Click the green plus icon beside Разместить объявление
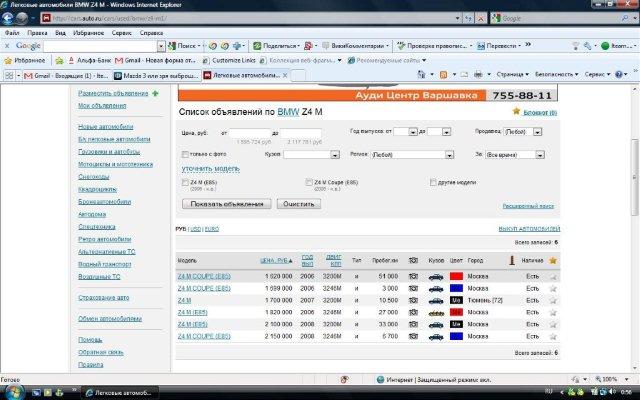Image resolution: width=640 pixels, height=400 pixels. (156, 93)
